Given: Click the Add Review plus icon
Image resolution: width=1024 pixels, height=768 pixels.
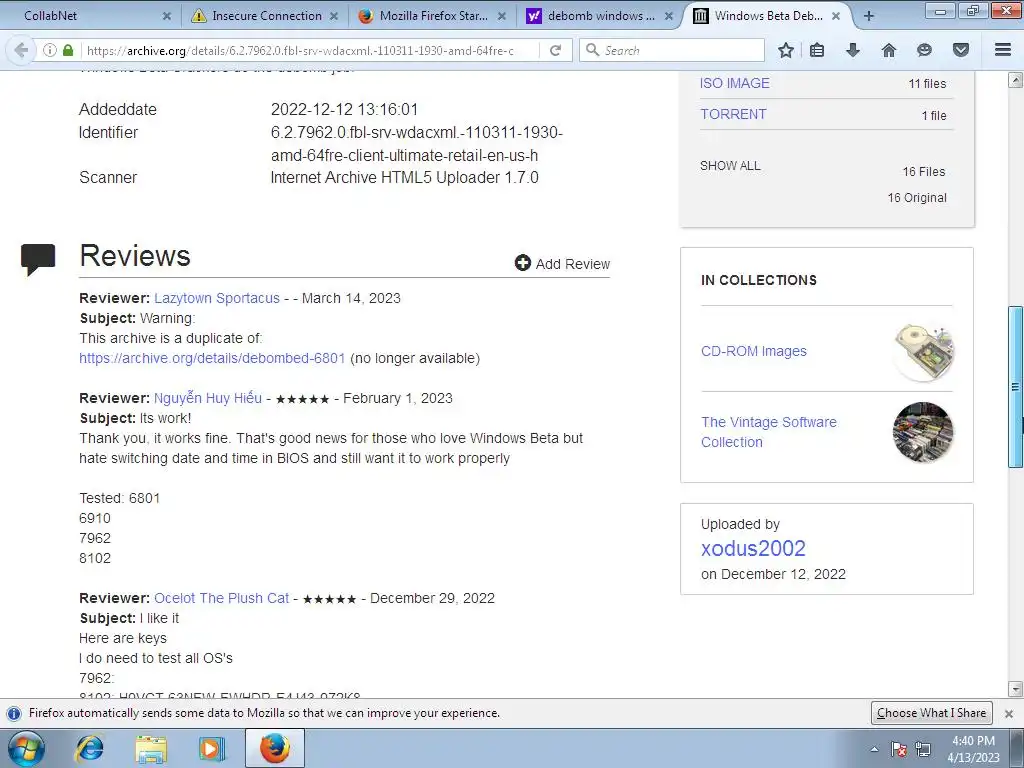Looking at the screenshot, I should [x=522, y=263].
